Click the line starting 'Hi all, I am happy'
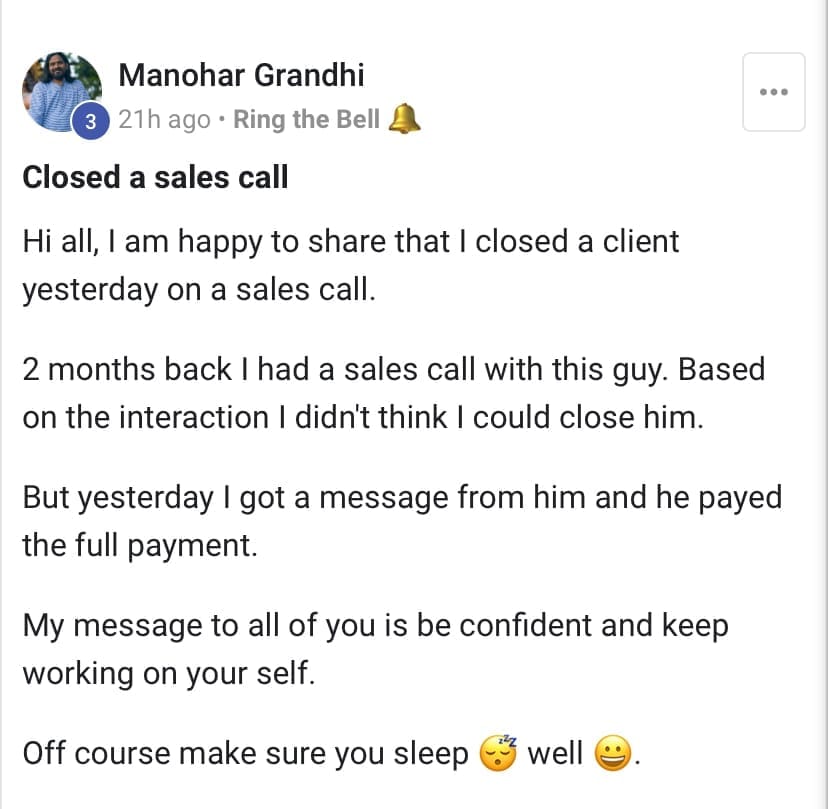 point(350,241)
